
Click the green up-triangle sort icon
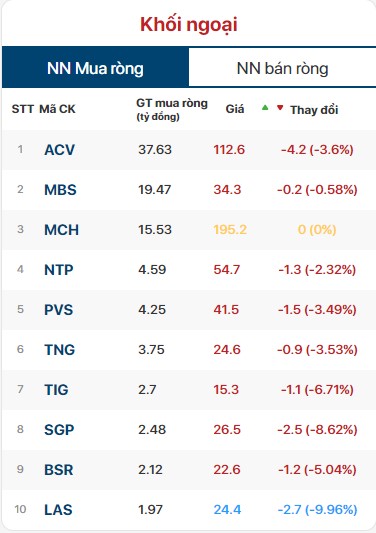pyautogui.click(x=265, y=108)
